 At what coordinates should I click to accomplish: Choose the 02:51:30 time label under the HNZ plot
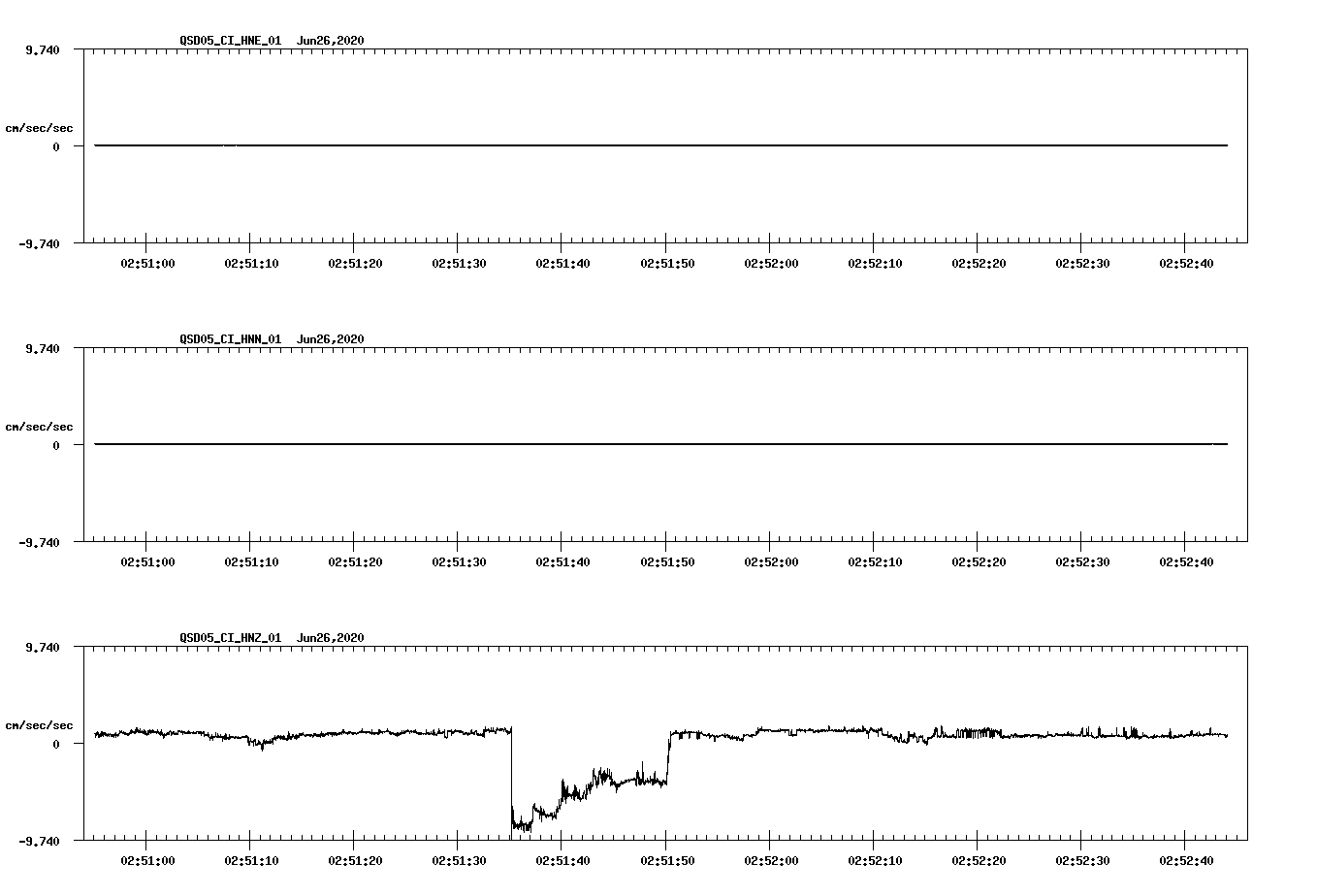point(459,860)
